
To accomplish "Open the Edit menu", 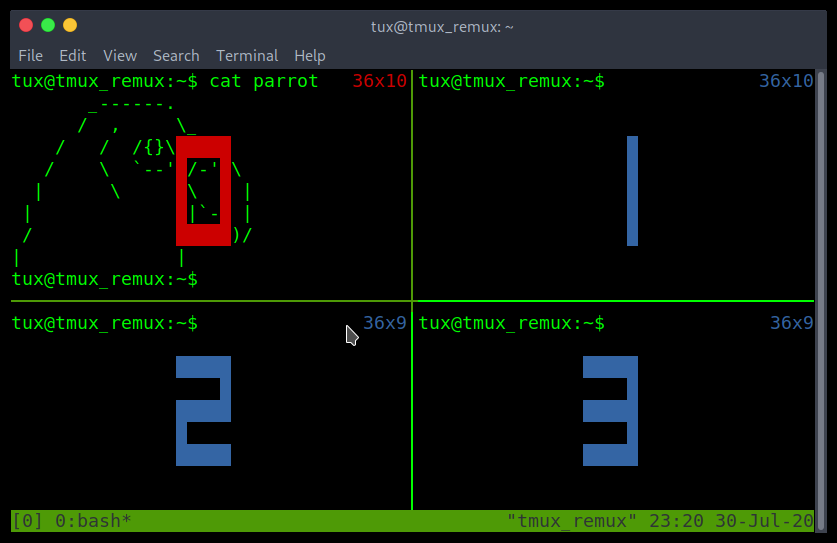I will click(x=72, y=56).
